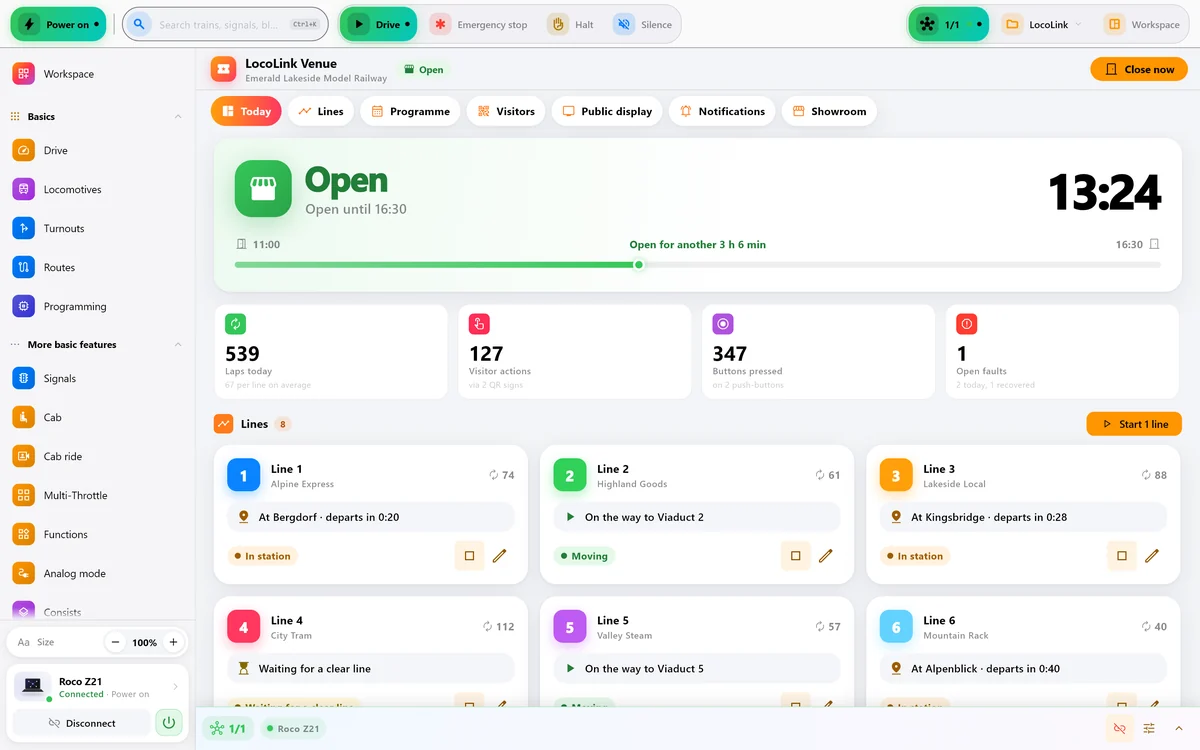The height and width of the screenshot is (750, 1200).
Task: Expand the bottom bar with the up chevron
Action: click(1179, 729)
